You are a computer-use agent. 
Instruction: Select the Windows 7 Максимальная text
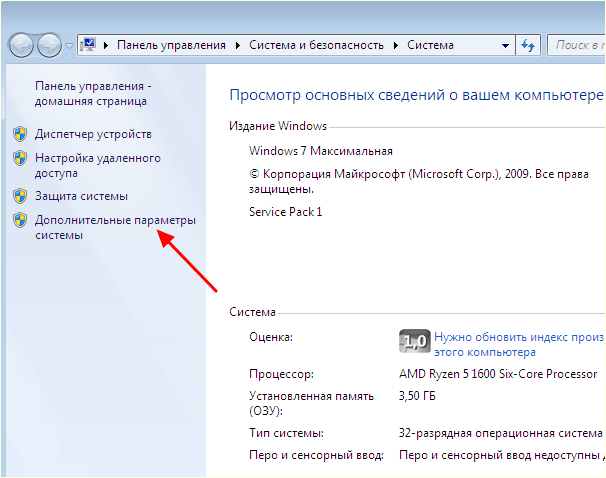coord(321,151)
